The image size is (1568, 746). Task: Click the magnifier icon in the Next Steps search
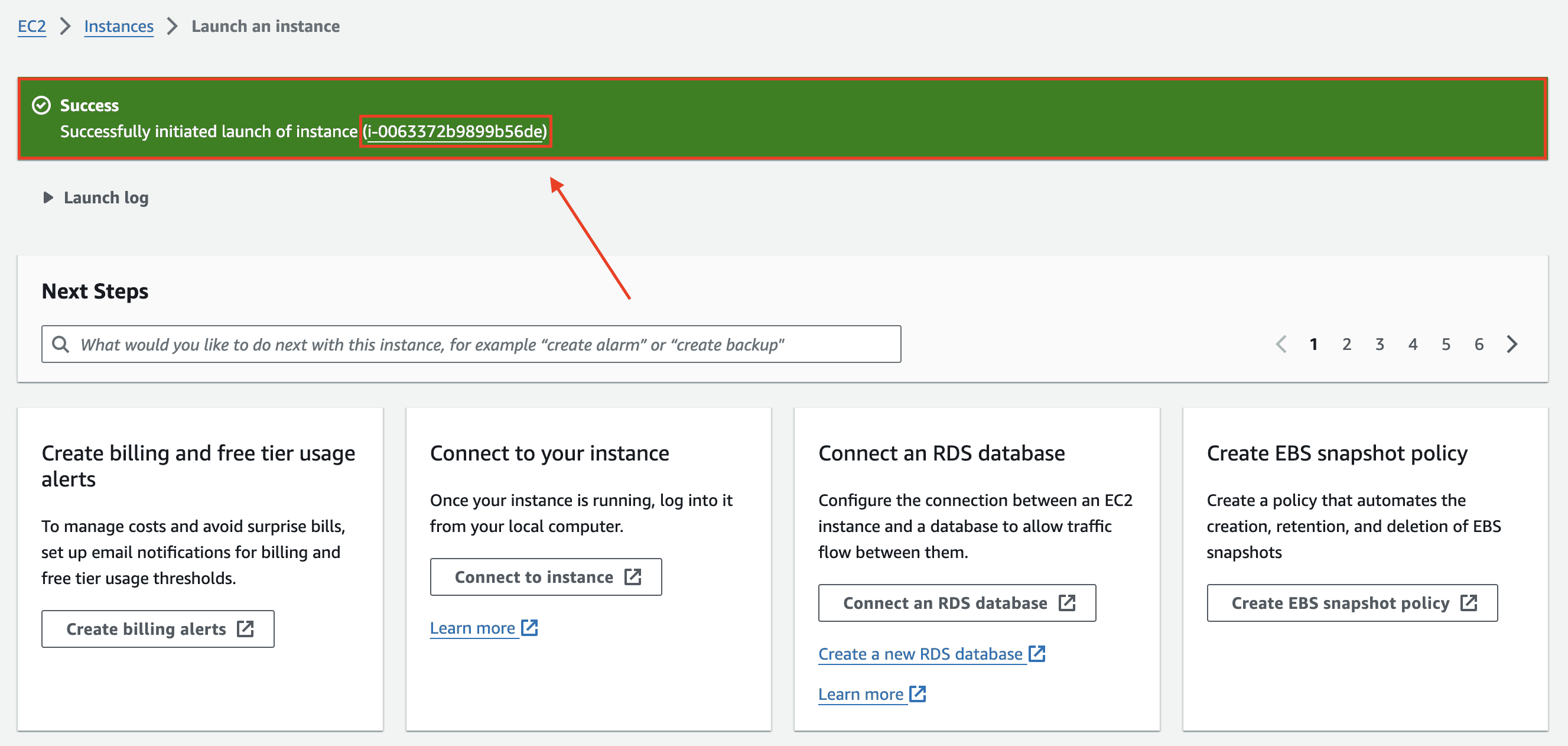pyautogui.click(x=61, y=343)
